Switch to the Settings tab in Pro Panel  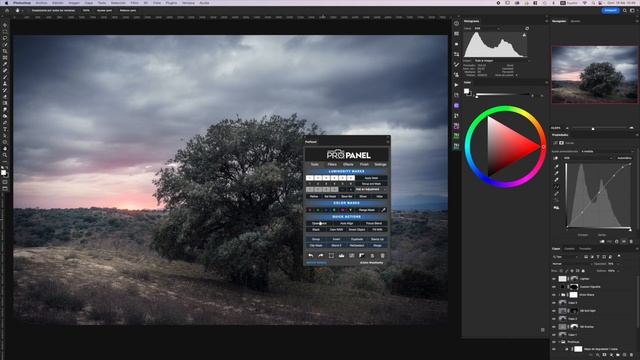coord(380,164)
